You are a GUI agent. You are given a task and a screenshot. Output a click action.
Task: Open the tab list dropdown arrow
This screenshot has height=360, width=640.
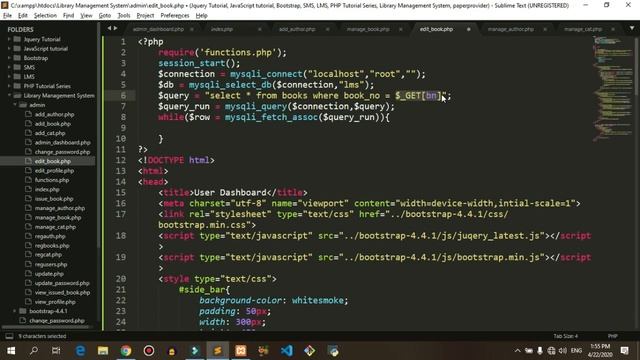632,28
